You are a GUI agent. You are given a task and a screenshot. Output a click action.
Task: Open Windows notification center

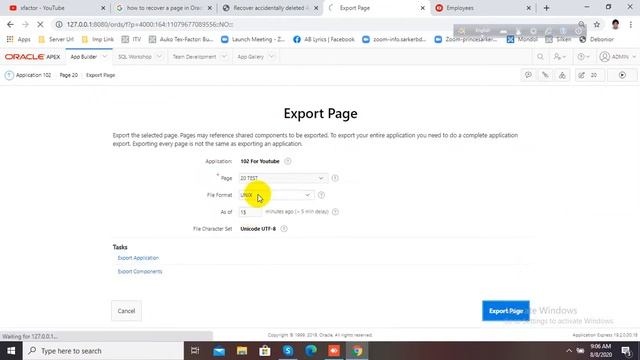627,351
